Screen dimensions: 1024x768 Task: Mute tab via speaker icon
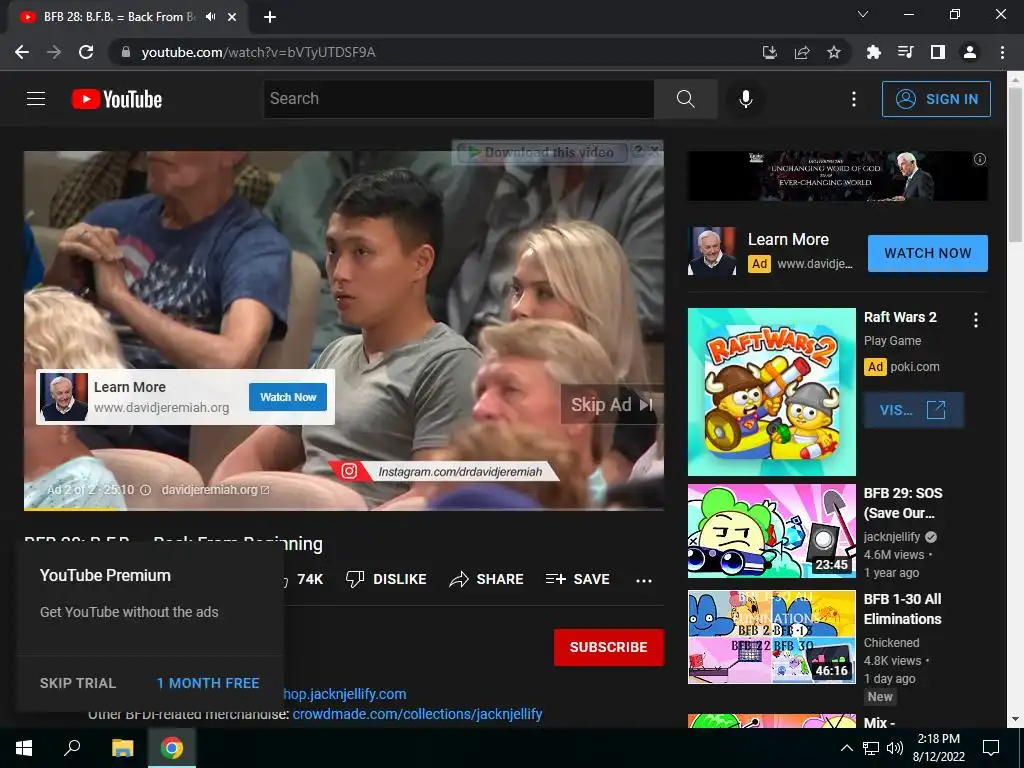pyautogui.click(x=210, y=17)
